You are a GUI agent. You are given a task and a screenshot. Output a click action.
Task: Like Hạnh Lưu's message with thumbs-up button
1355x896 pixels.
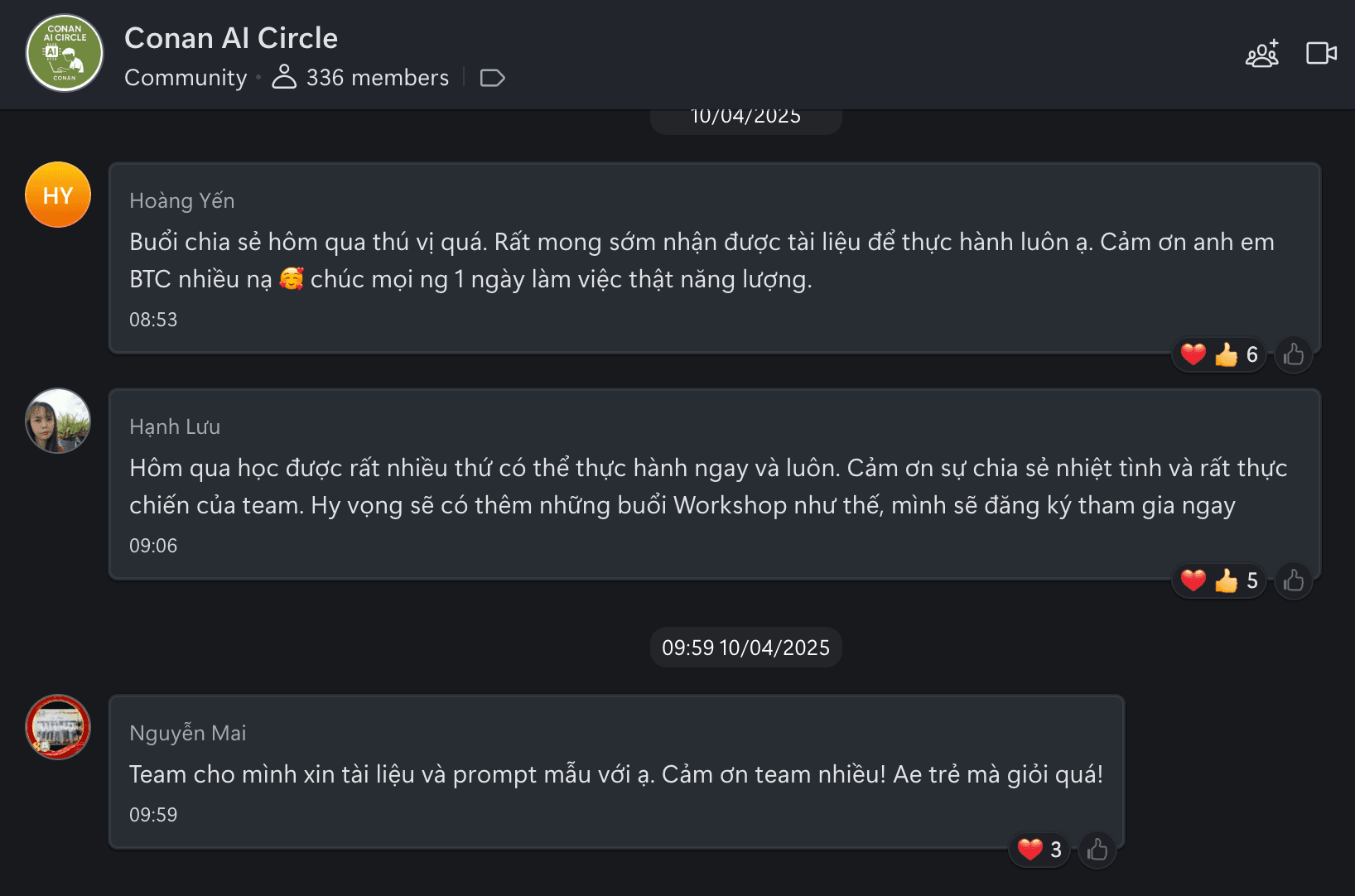1293,581
